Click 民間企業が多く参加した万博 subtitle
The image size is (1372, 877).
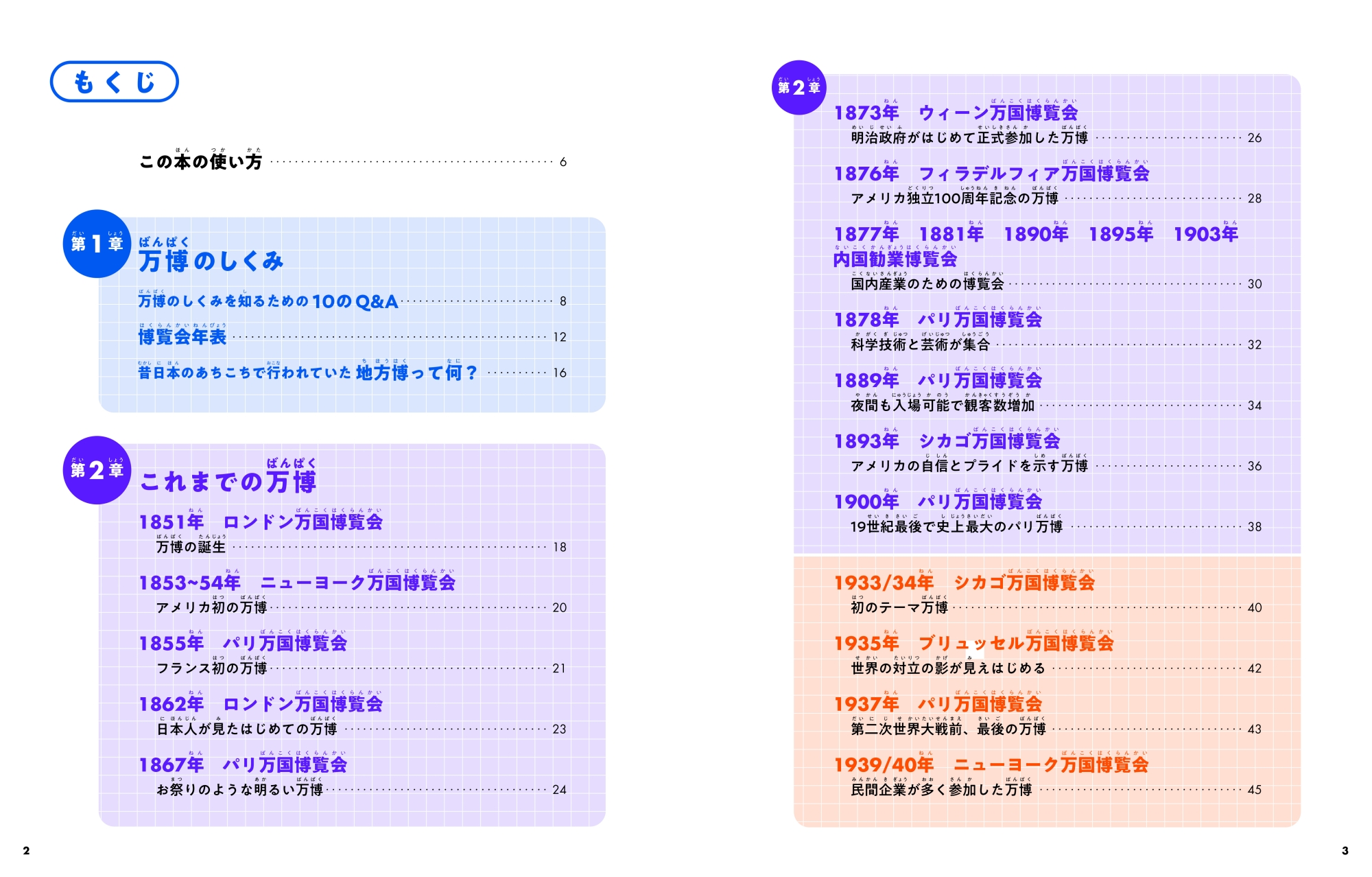click(x=941, y=789)
